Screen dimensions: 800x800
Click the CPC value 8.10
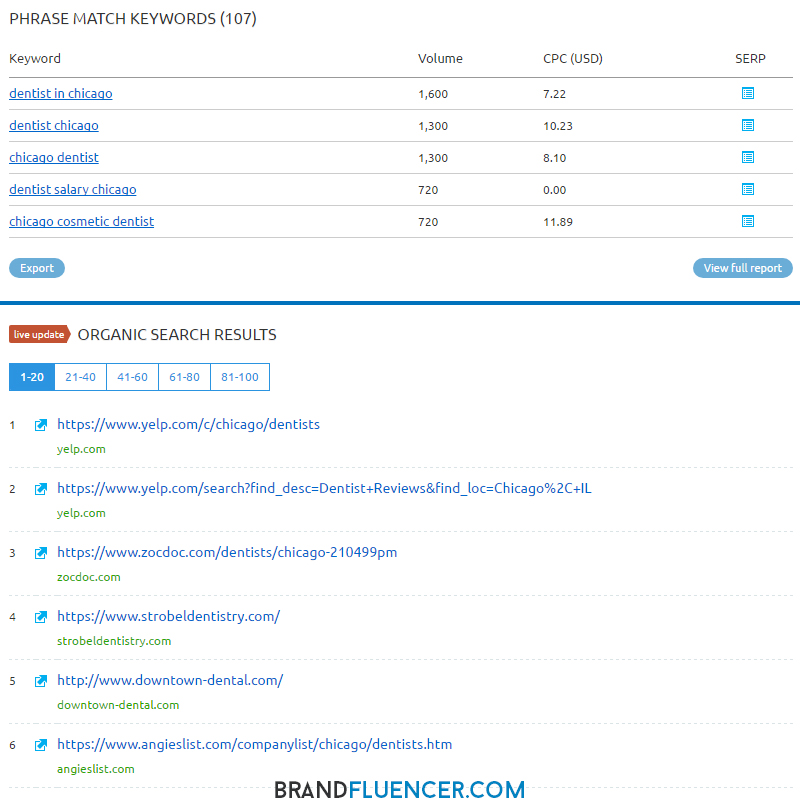click(x=554, y=158)
